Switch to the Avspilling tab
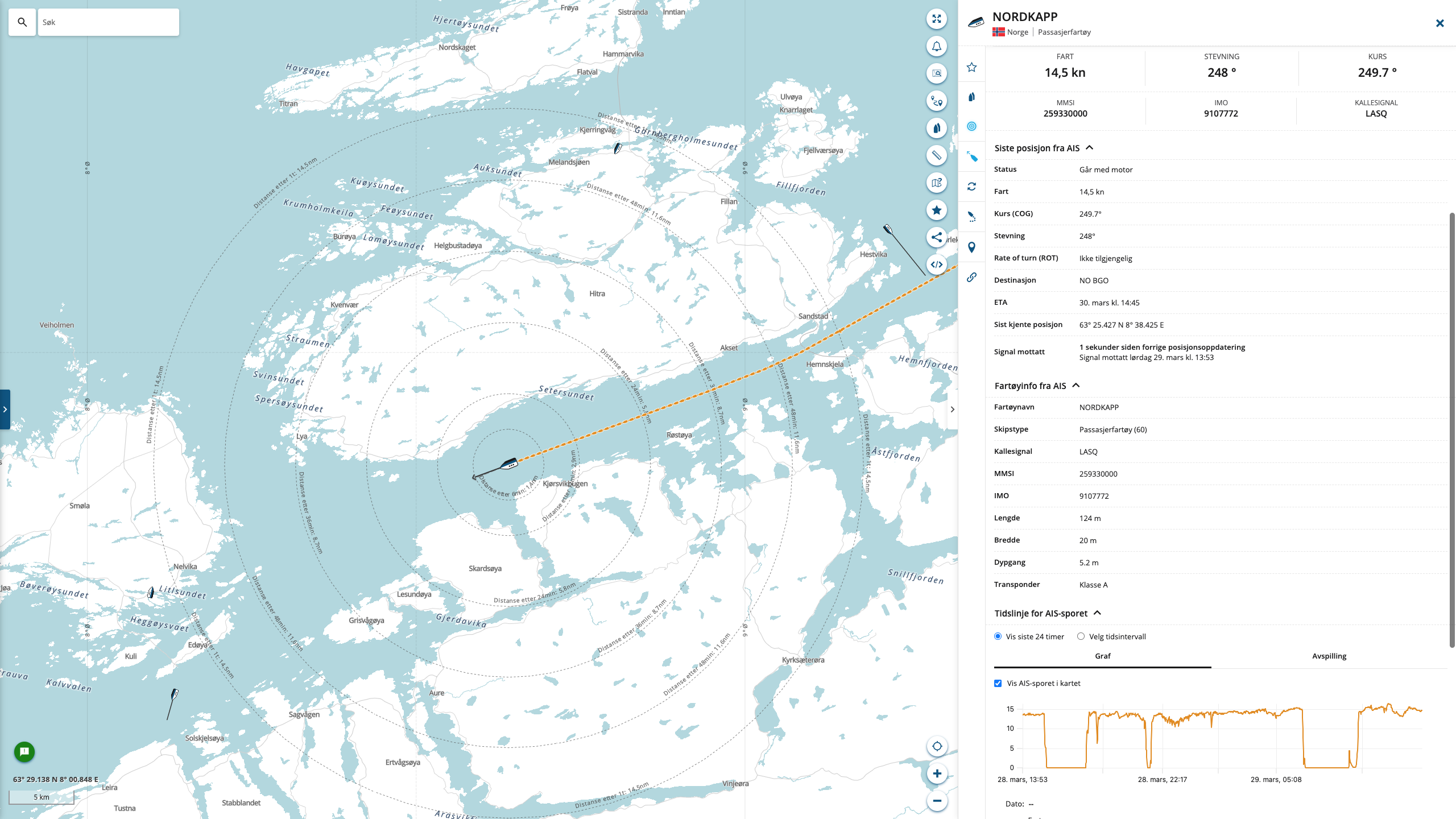The width and height of the screenshot is (1456, 819). pyautogui.click(x=1329, y=656)
